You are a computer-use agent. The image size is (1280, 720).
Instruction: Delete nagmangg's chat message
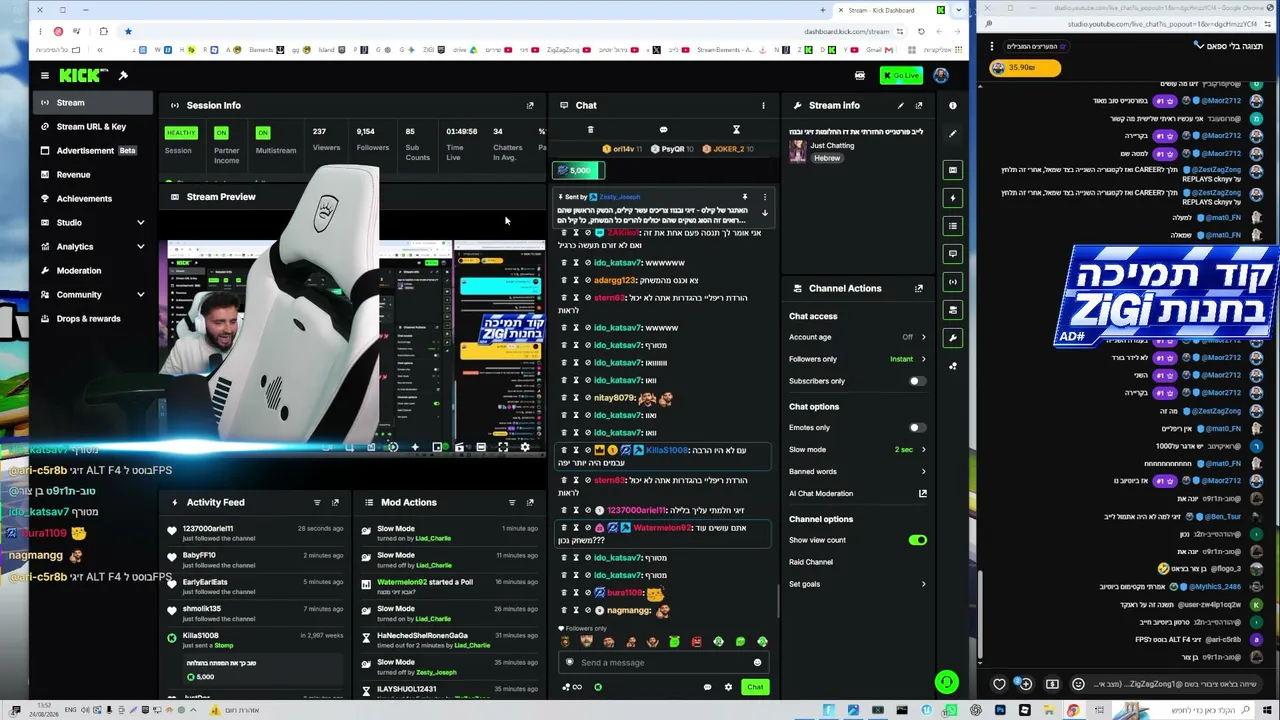coord(564,610)
